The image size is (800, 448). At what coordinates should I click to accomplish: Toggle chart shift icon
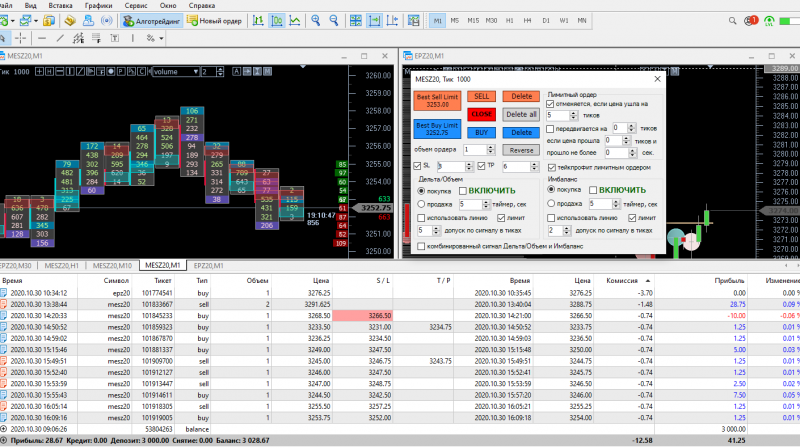[392, 21]
